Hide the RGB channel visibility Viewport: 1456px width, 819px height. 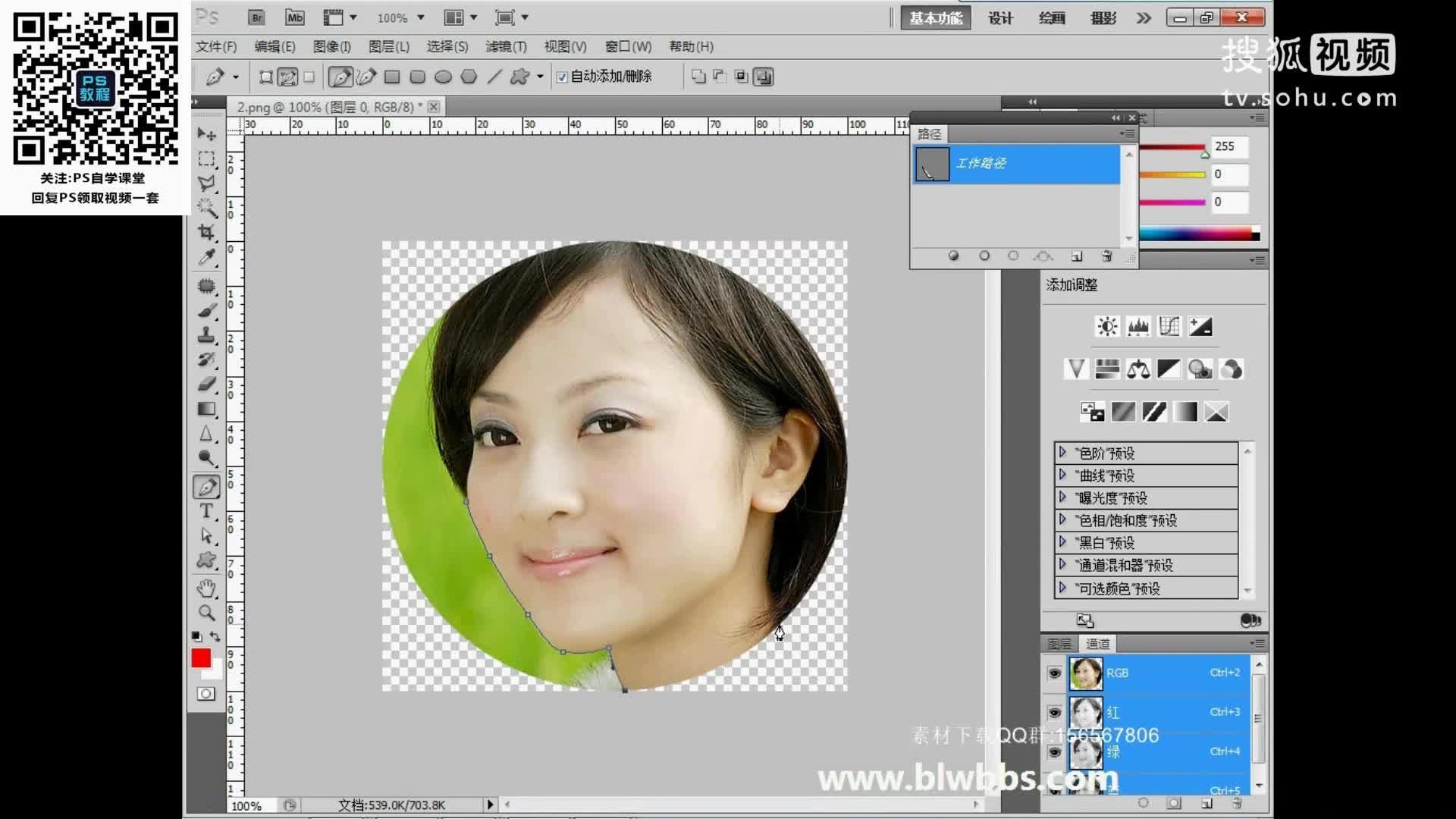pos(1054,673)
